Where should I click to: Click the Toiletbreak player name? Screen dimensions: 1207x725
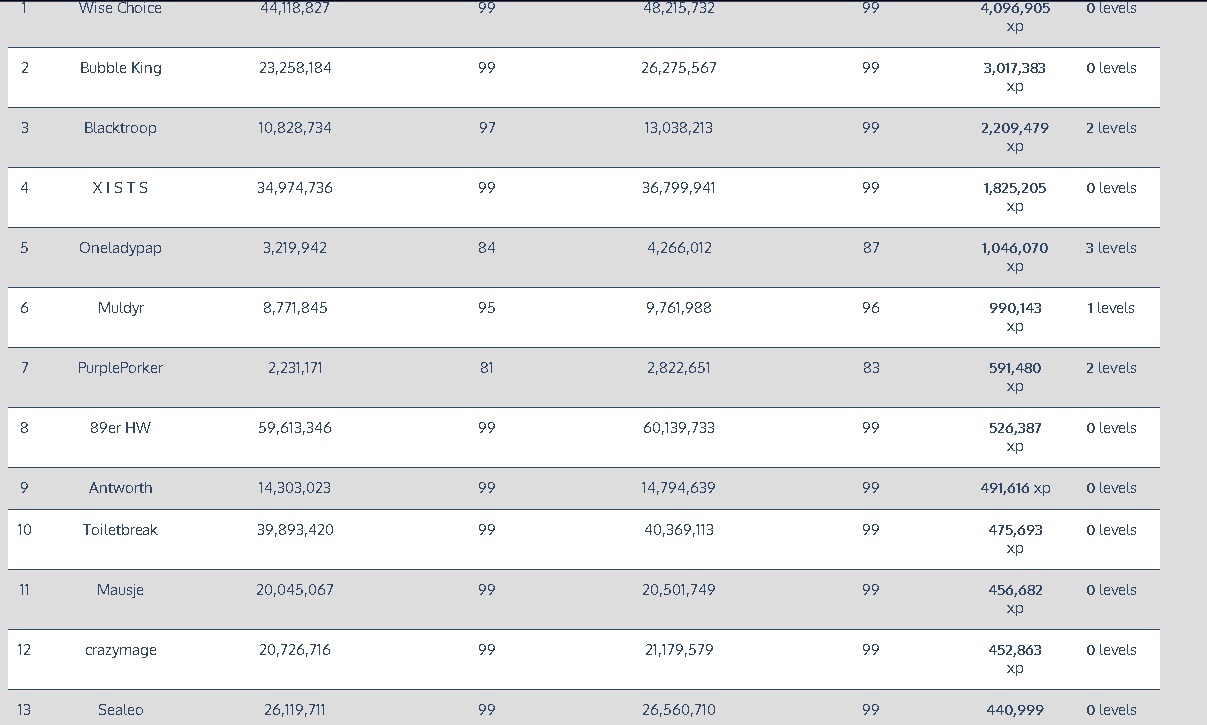pyautogui.click(x=120, y=530)
